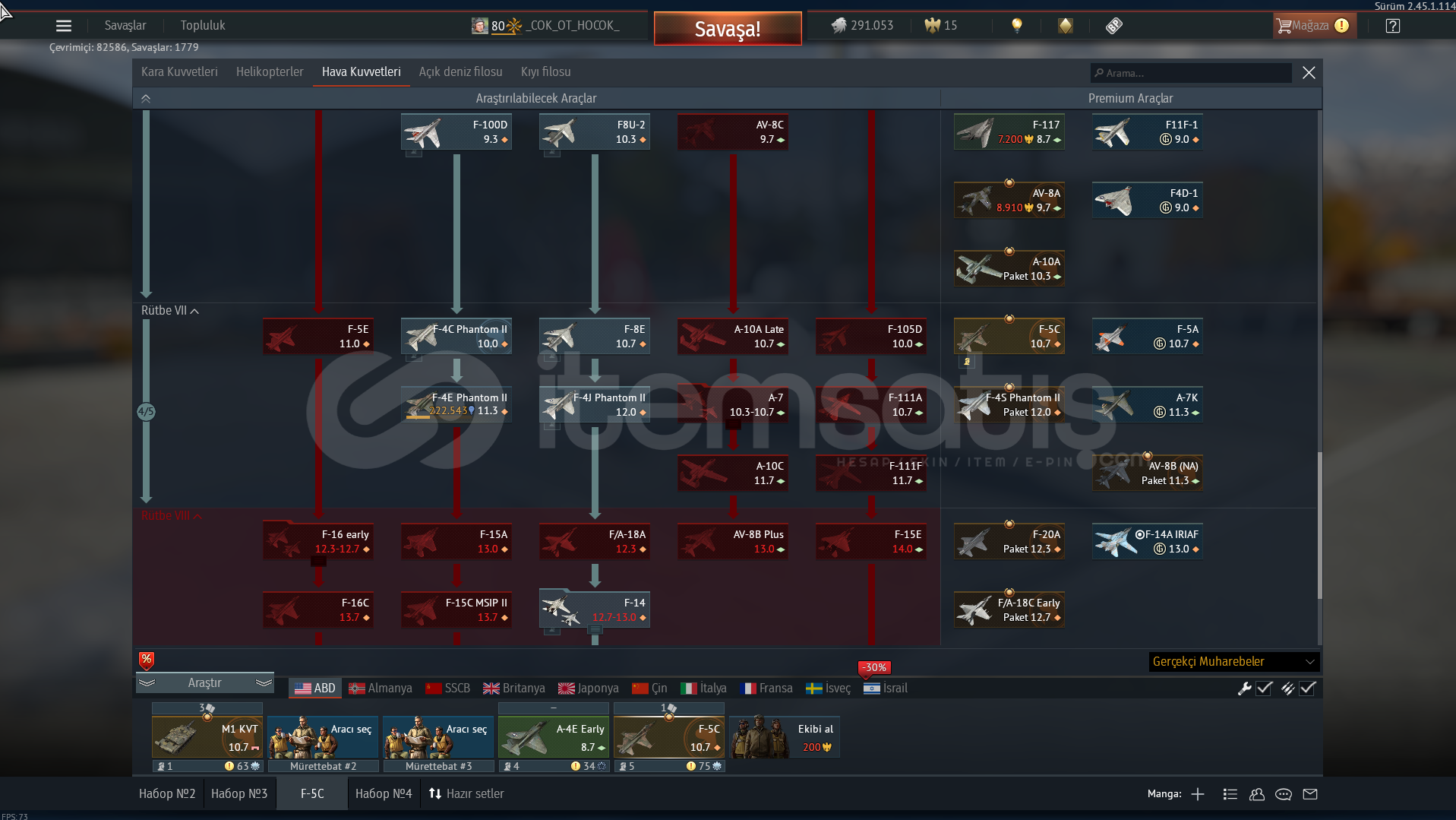Select the İtalya nation tab
The height and width of the screenshot is (820, 1456).
(704, 689)
